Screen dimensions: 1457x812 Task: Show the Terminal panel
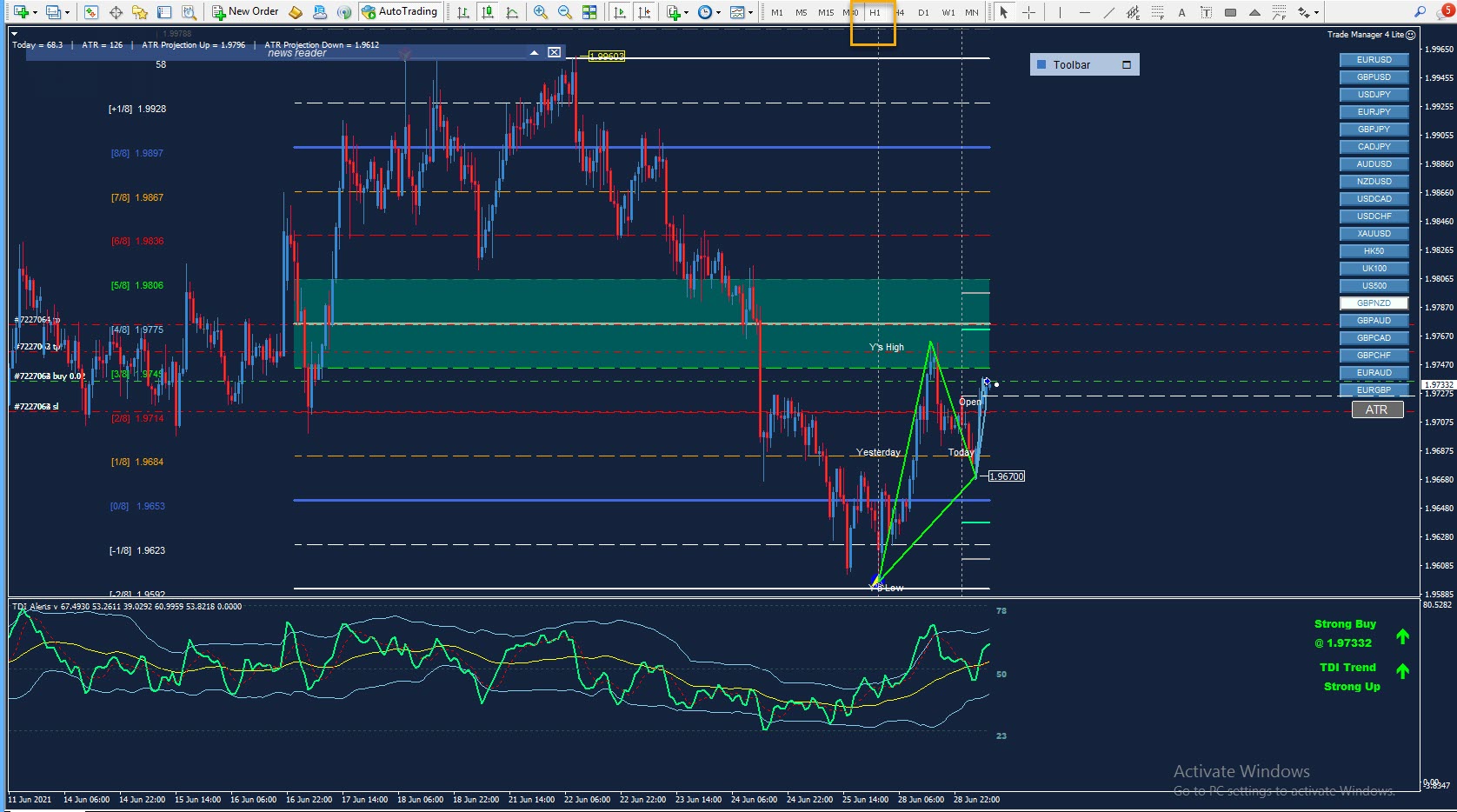164,12
